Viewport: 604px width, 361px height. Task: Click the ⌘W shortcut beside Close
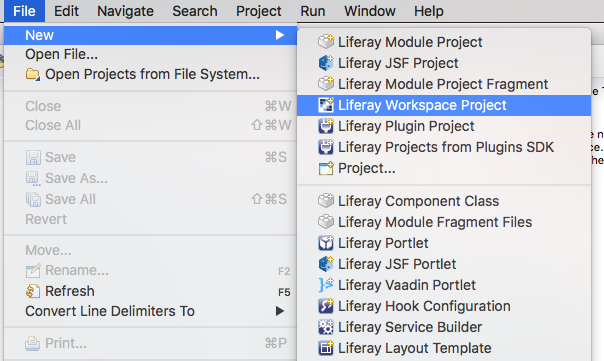point(278,106)
